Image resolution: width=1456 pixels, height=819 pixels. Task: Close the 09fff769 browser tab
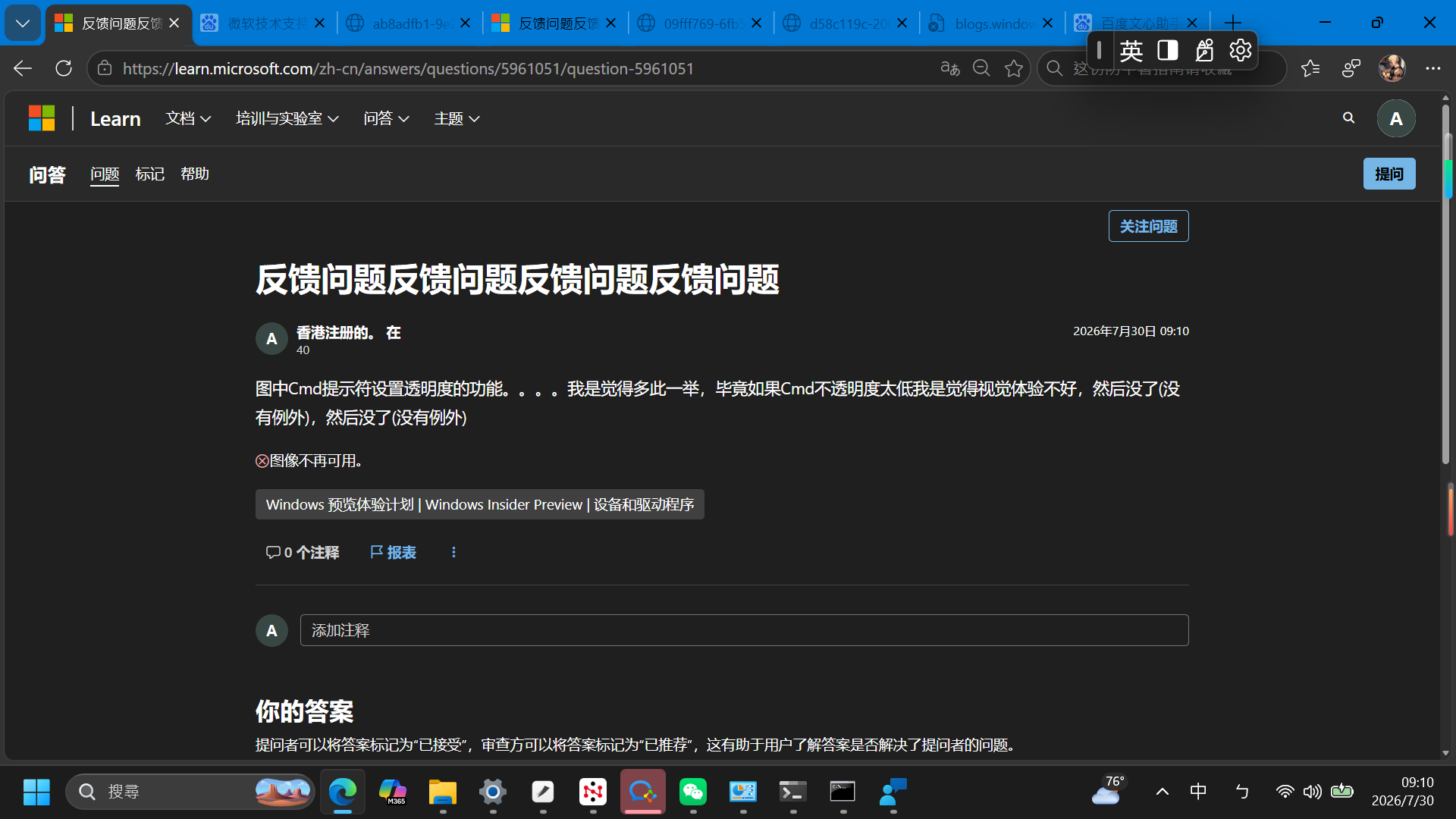756,24
